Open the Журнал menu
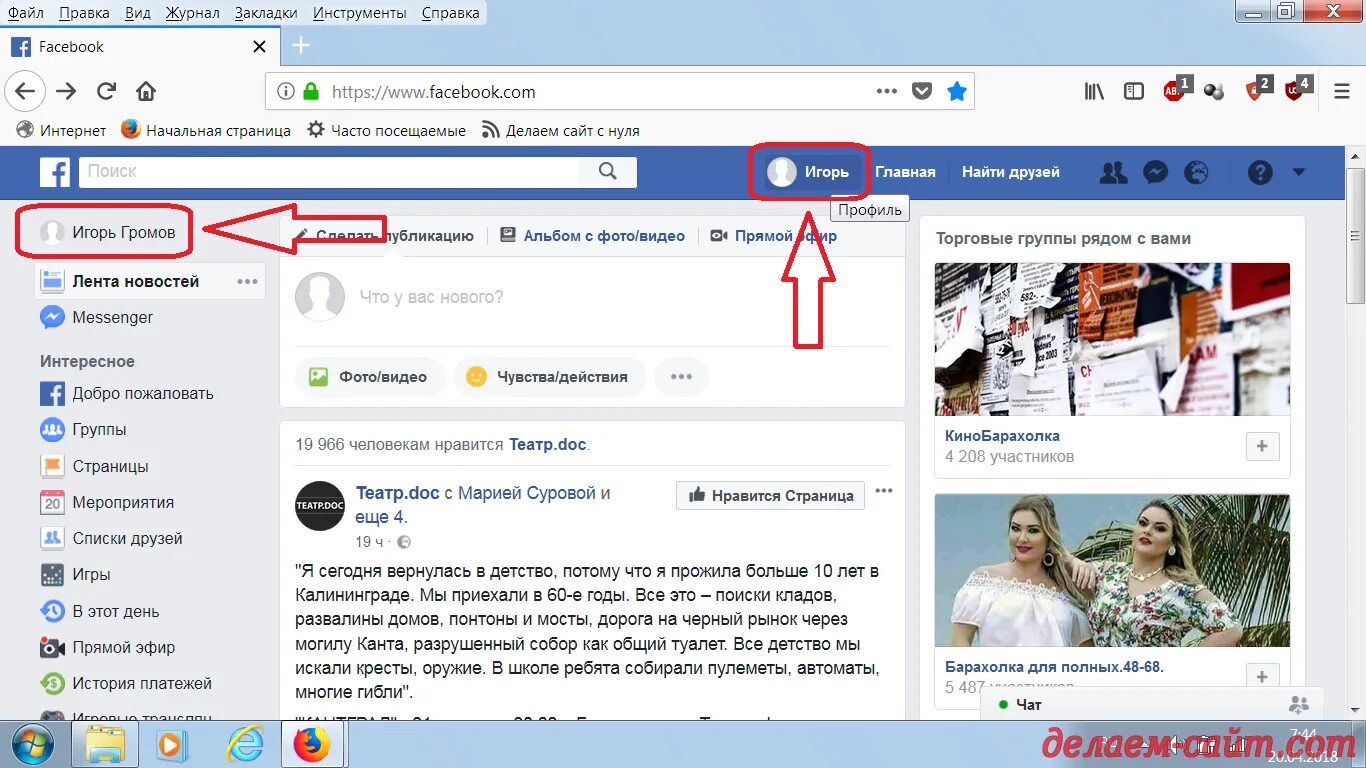The height and width of the screenshot is (768, 1366). [x=193, y=13]
